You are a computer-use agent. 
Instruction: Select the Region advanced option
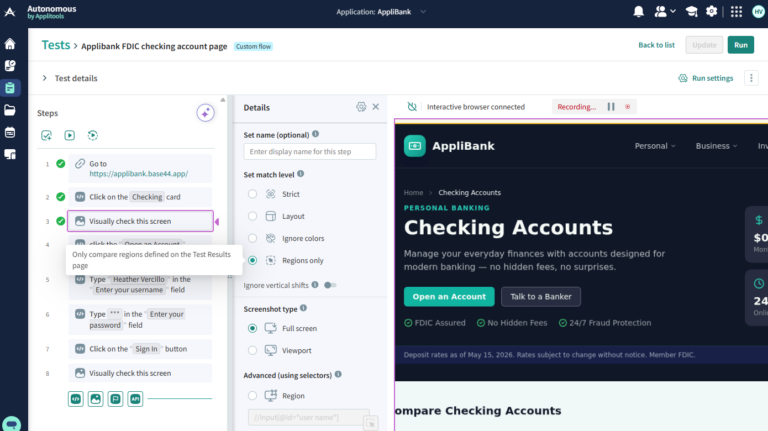pos(252,396)
